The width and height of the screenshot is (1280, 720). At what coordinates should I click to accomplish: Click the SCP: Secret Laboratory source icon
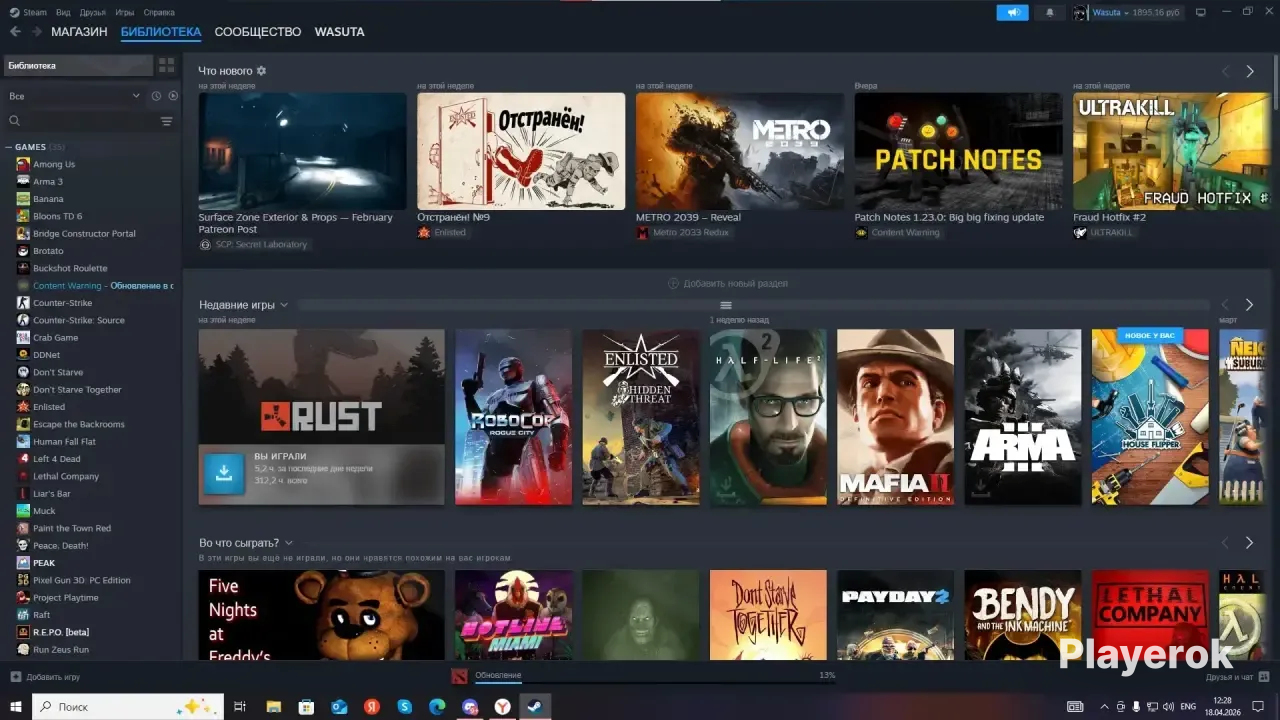(205, 245)
